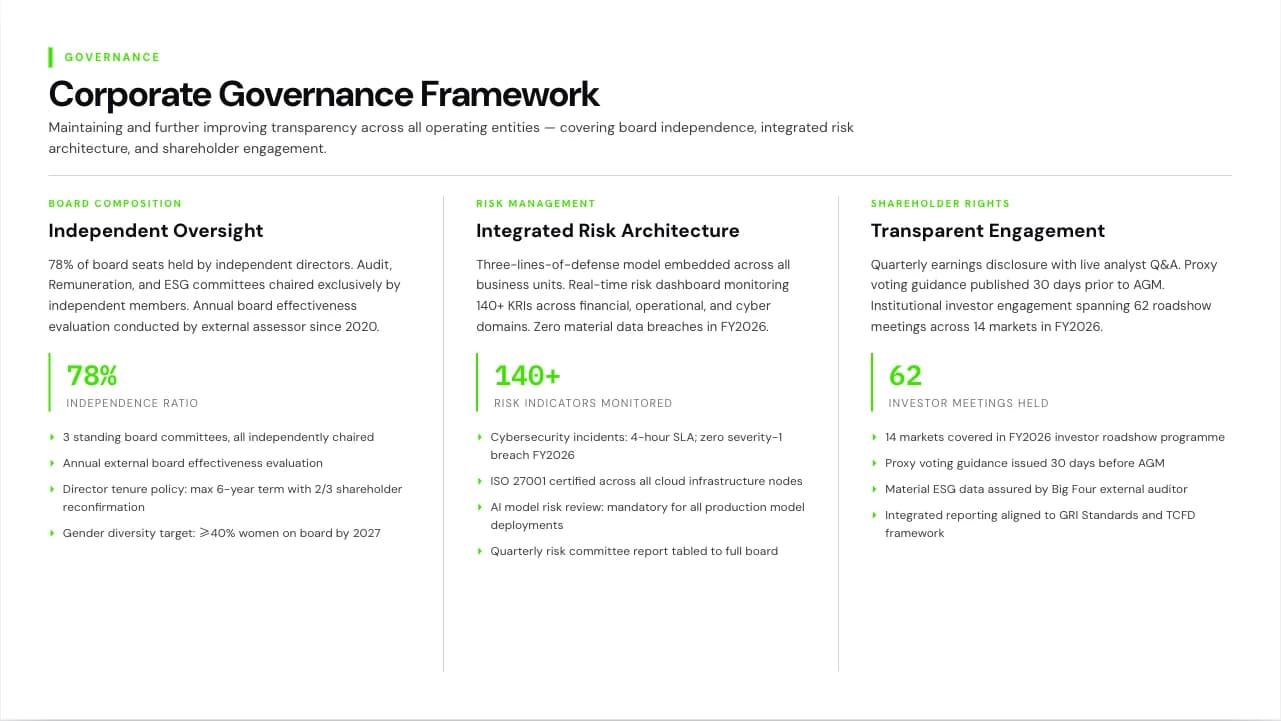
Task: Click the RISK MANAGEMENT label
Action: coord(535,203)
